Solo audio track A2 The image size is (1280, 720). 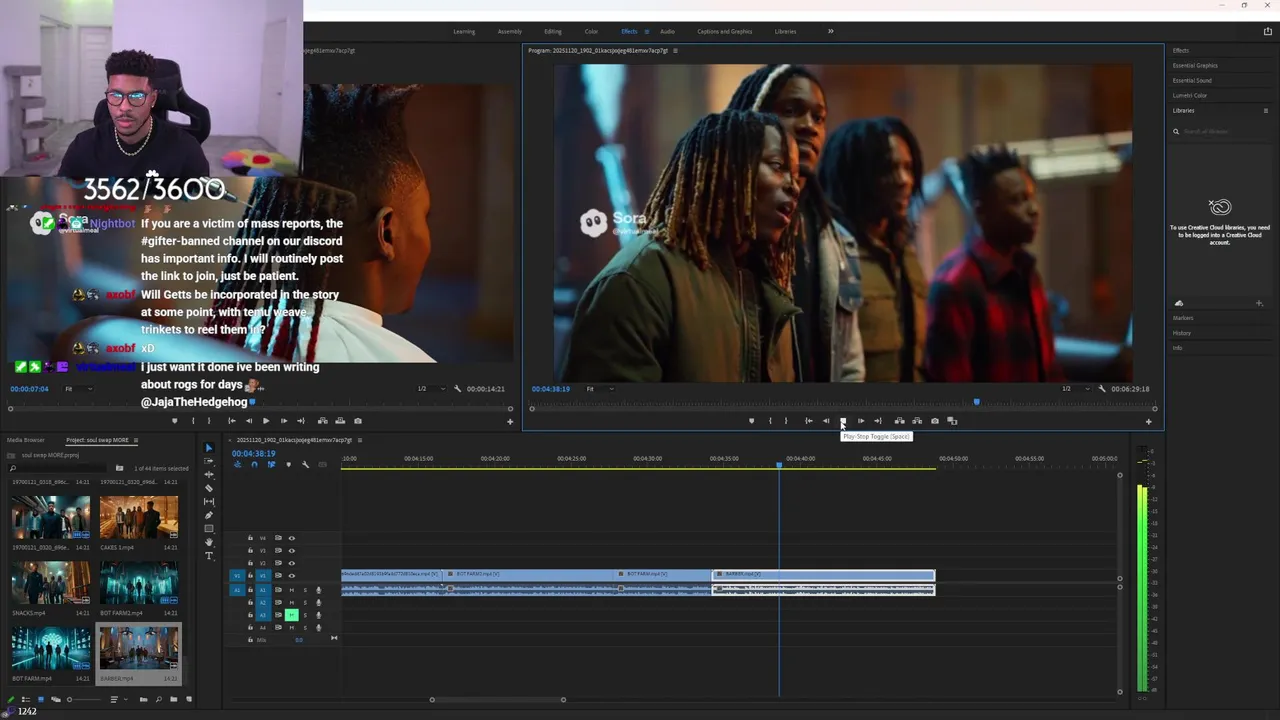point(305,603)
